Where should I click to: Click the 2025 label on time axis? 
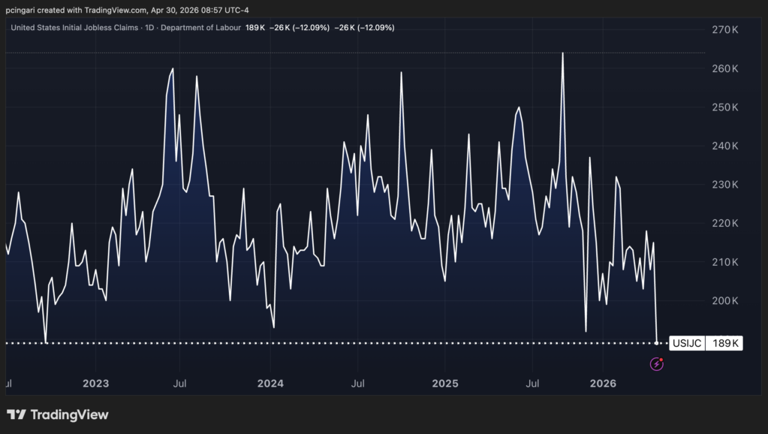coord(444,383)
